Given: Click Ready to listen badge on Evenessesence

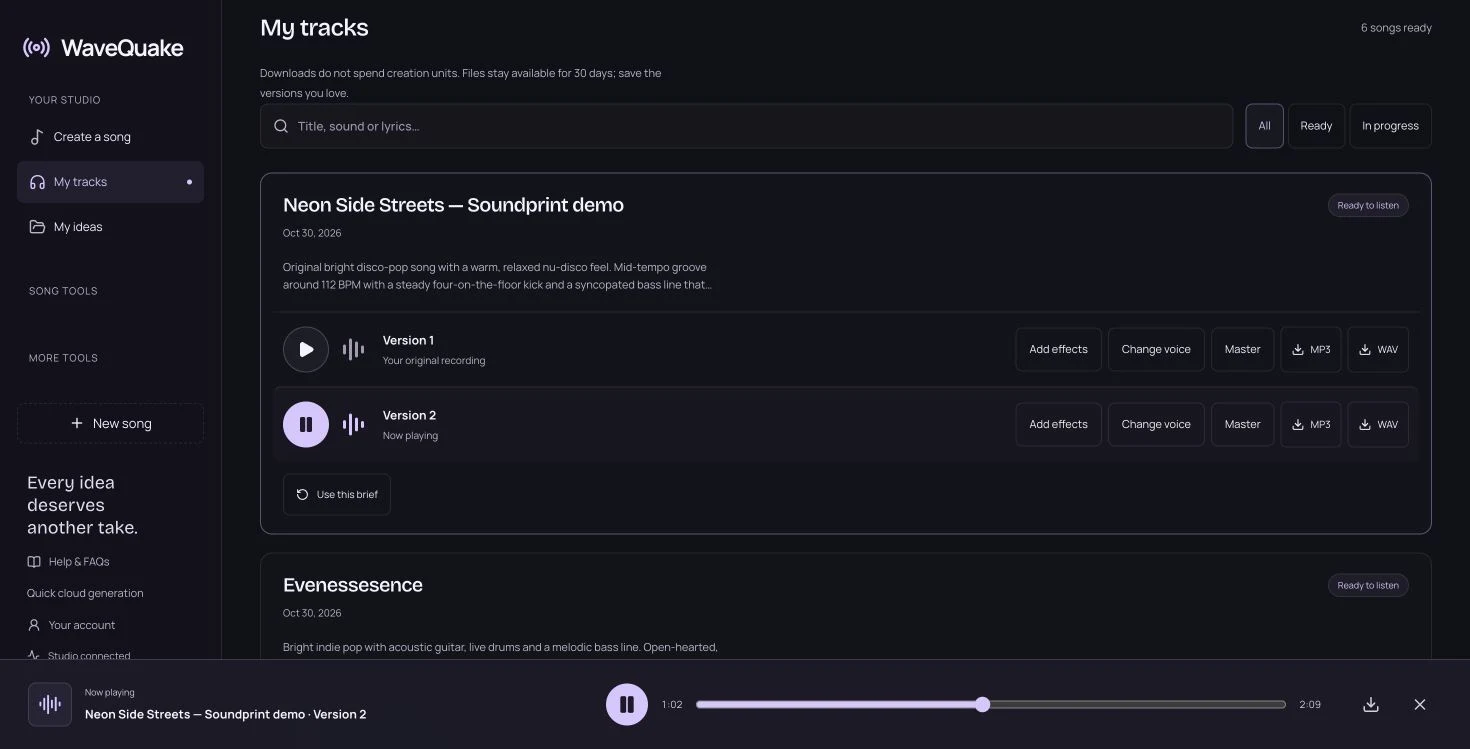Looking at the screenshot, I should point(1368,585).
